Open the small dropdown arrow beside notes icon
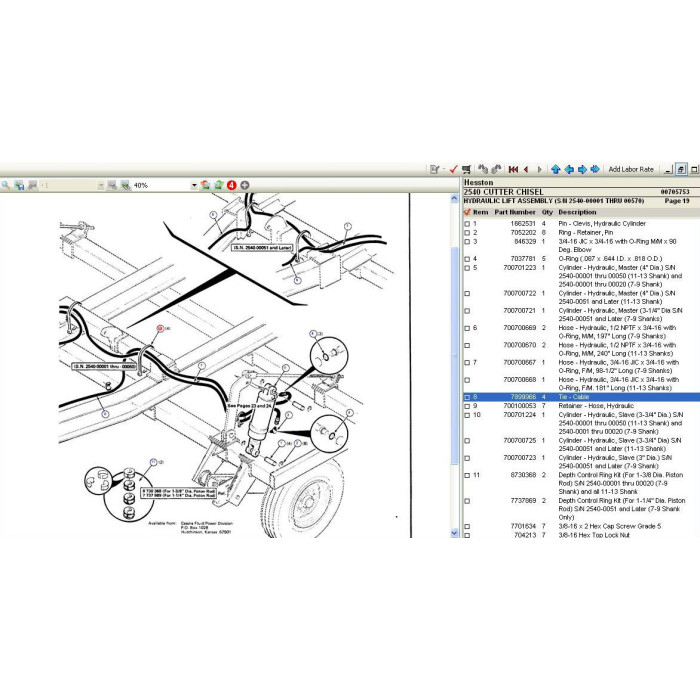 click(x=444, y=169)
